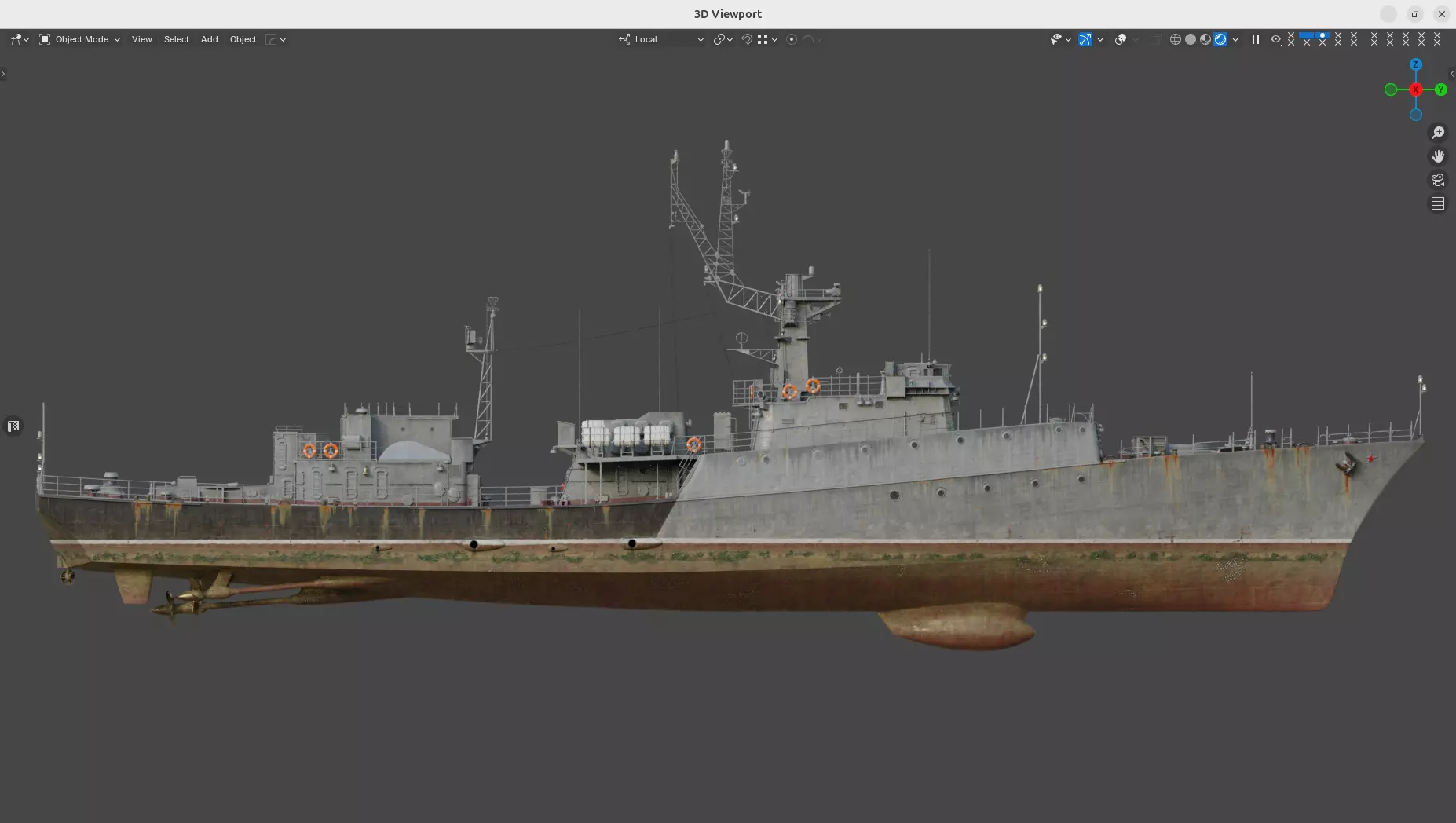Open the snapping options dropdown
The height and width of the screenshot is (823, 1456).
tap(767, 39)
